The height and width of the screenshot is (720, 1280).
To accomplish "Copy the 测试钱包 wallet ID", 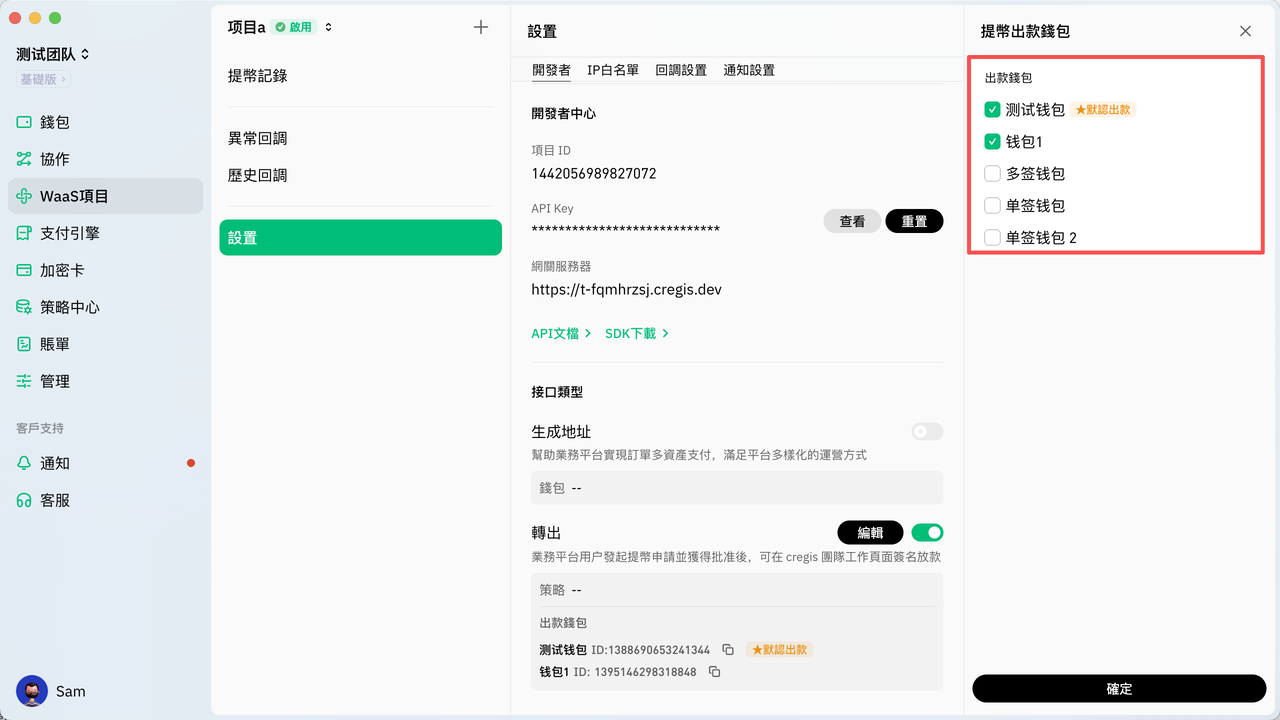I will tap(728, 650).
